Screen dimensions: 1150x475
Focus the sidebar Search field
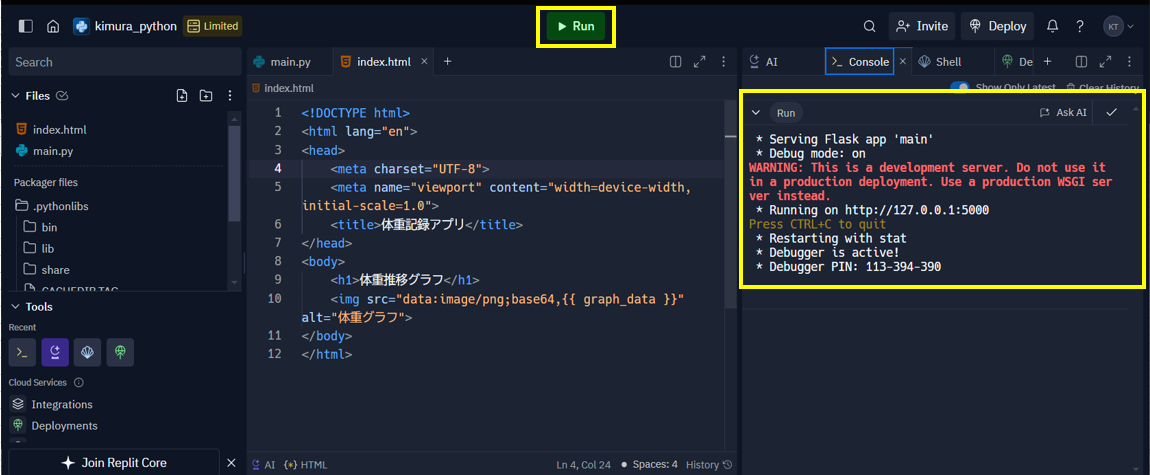click(125, 62)
